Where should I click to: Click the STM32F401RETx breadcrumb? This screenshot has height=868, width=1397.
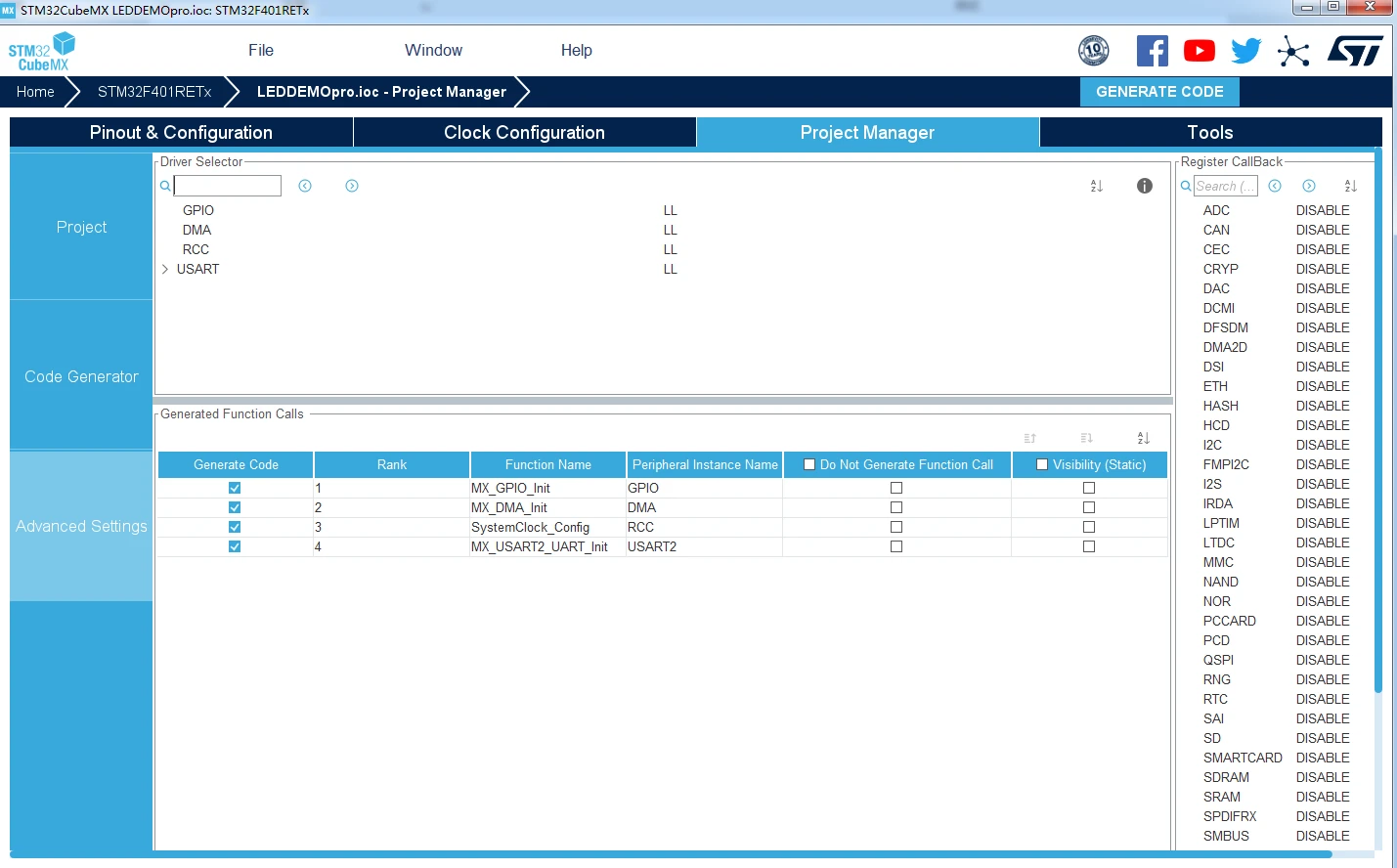(x=154, y=92)
